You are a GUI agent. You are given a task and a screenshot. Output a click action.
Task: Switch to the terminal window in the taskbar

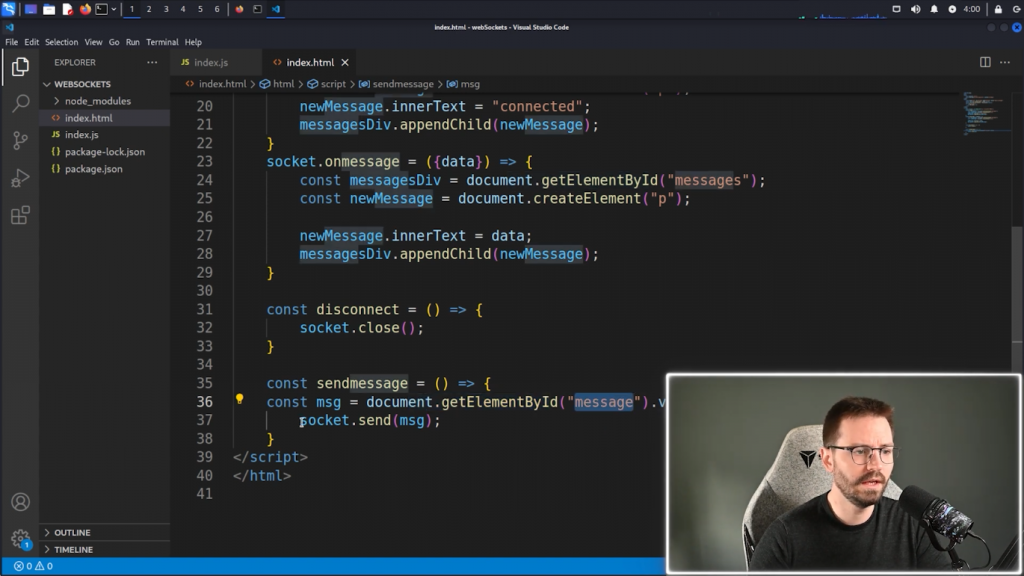(x=257, y=9)
